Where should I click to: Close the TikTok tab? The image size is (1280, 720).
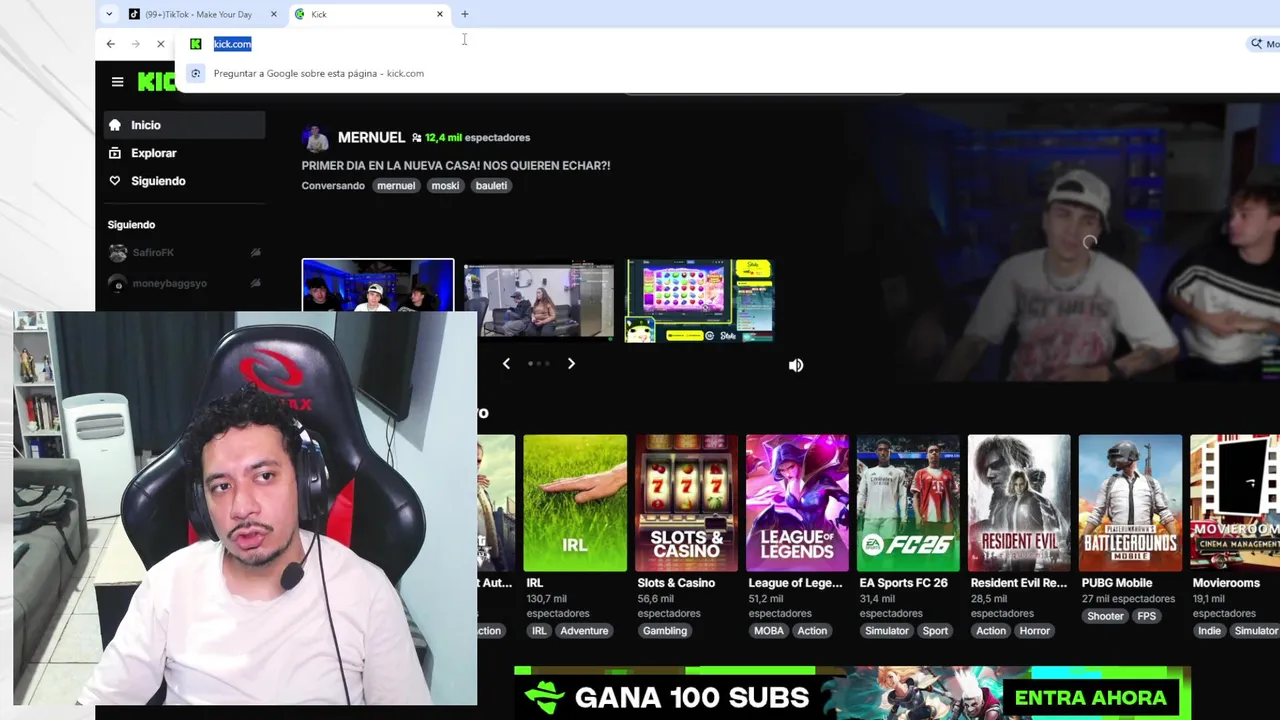point(273,14)
